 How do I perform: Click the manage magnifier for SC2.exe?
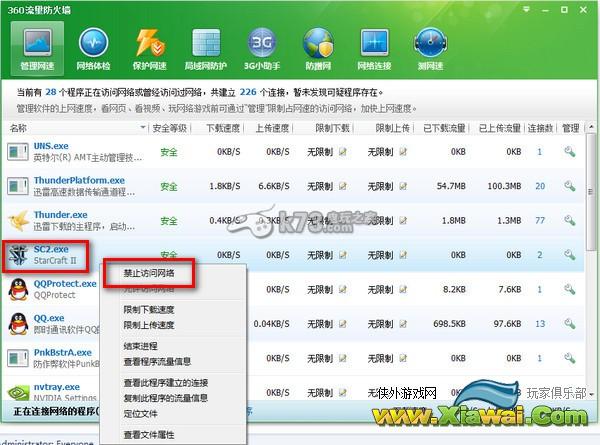[570, 255]
